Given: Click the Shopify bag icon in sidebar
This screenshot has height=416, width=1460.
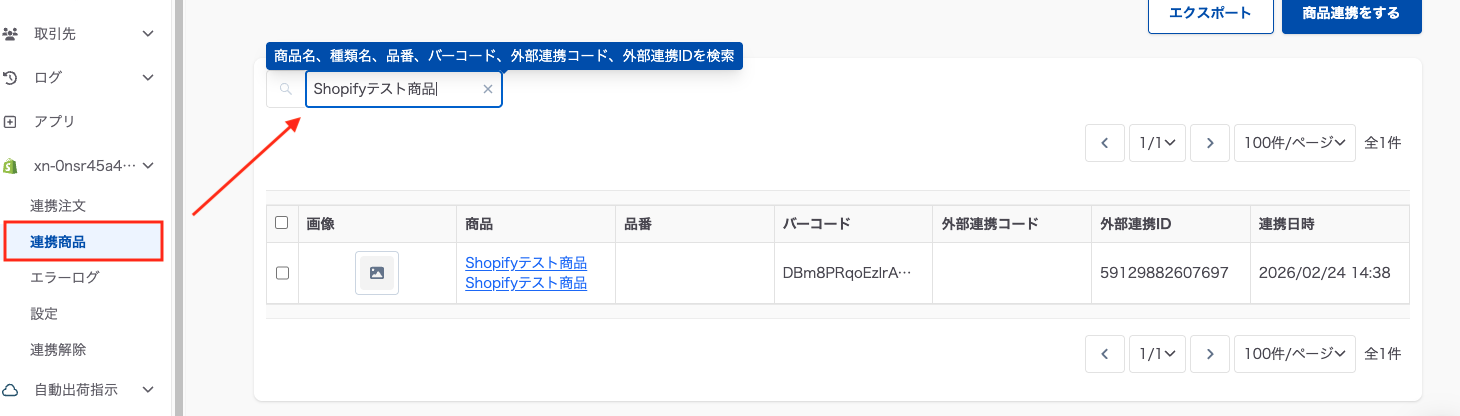Looking at the screenshot, I should click(x=10, y=166).
